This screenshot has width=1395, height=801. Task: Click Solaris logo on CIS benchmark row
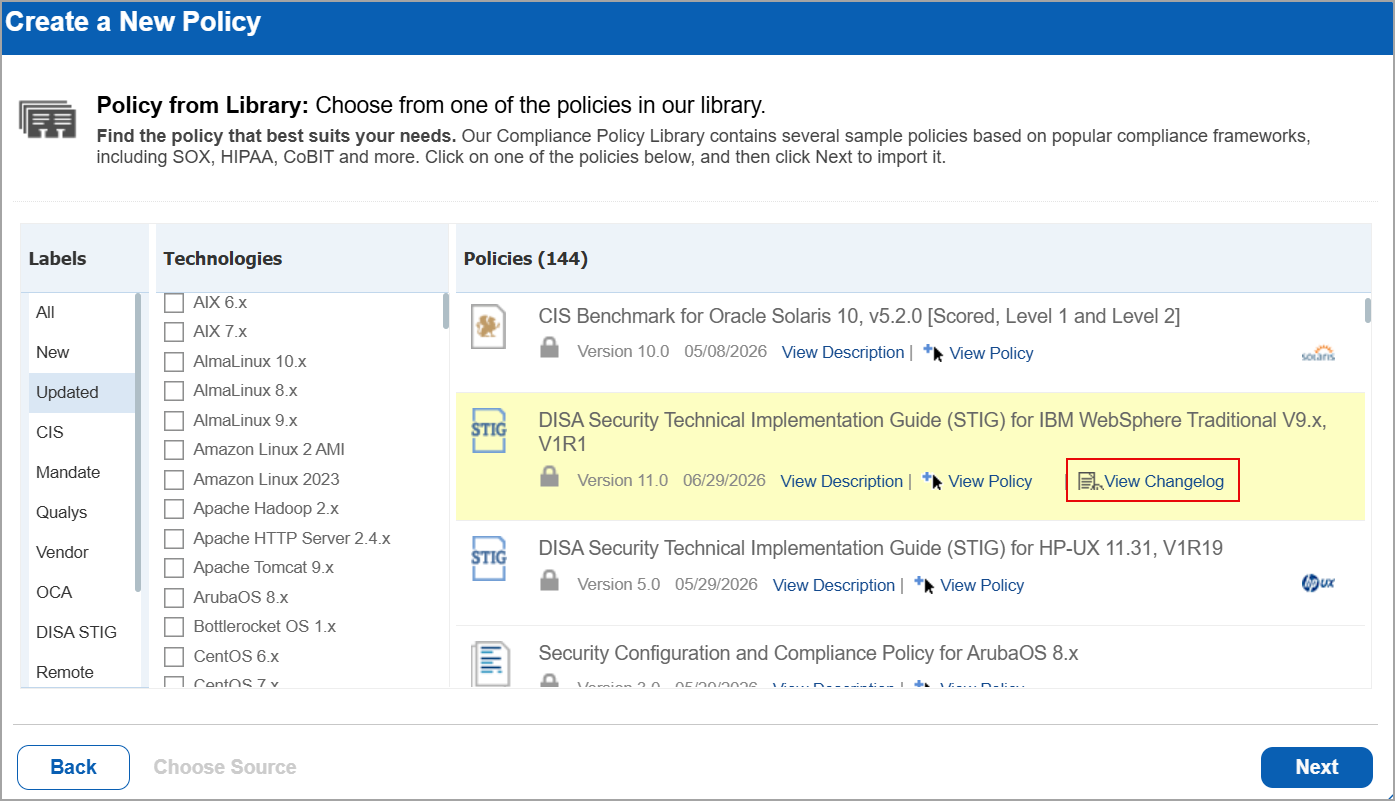coord(1318,354)
